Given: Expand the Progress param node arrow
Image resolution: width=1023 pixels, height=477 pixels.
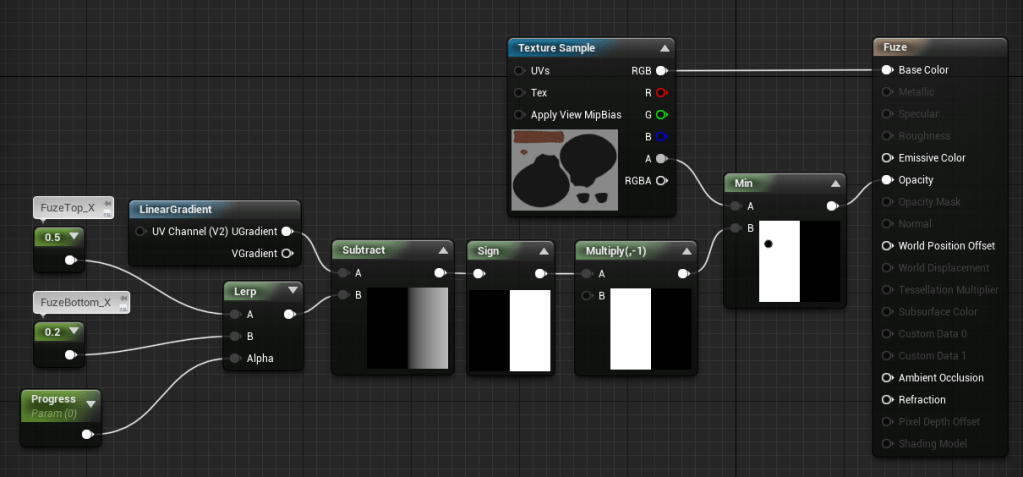Looking at the screenshot, I should coord(91,404).
